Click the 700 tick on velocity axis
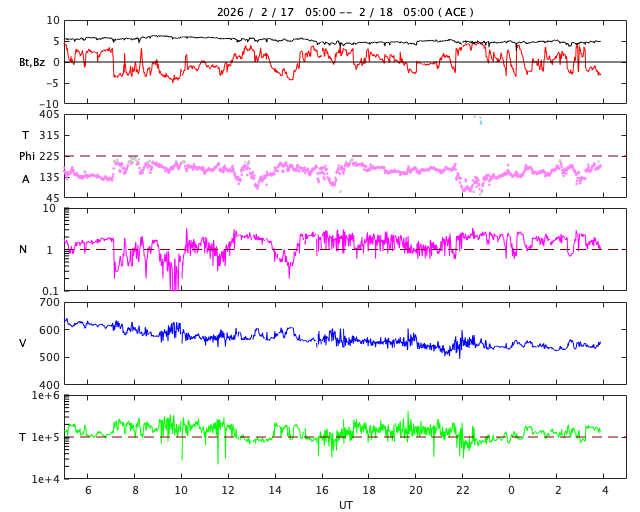 [49, 302]
